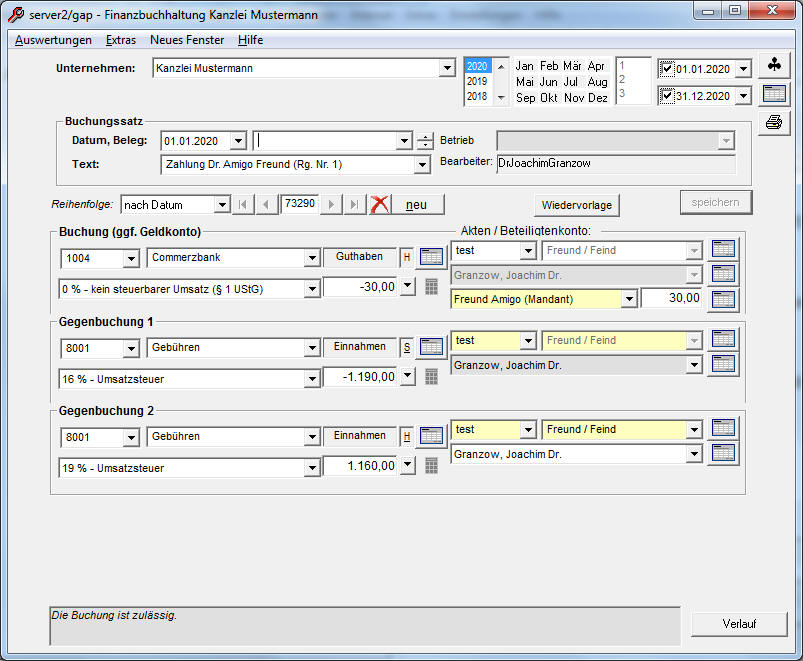Viewport: 803px width, 661px height.
Task: Click the speichern button
Action: click(715, 202)
